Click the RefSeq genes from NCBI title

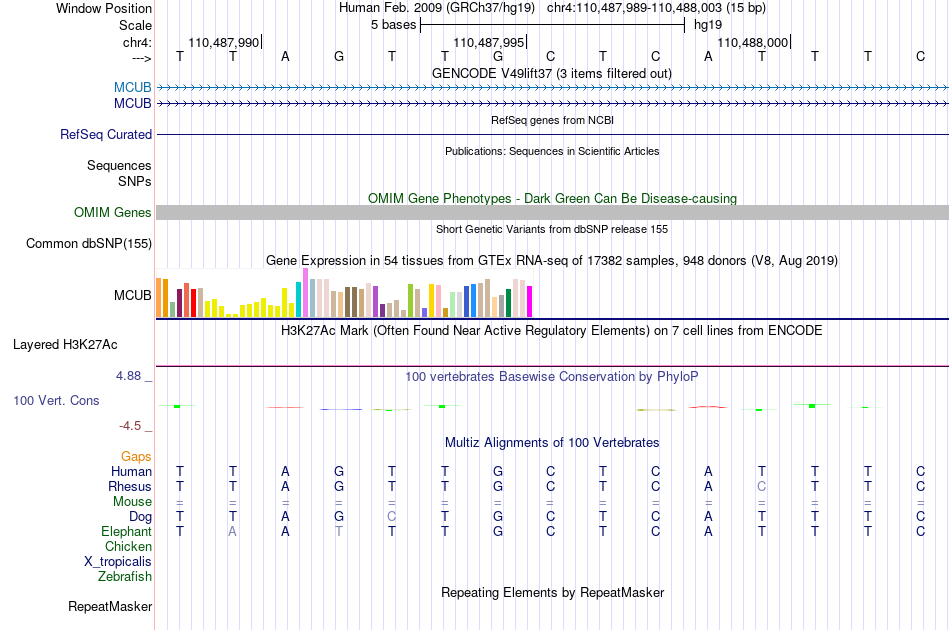pyautogui.click(x=553, y=121)
